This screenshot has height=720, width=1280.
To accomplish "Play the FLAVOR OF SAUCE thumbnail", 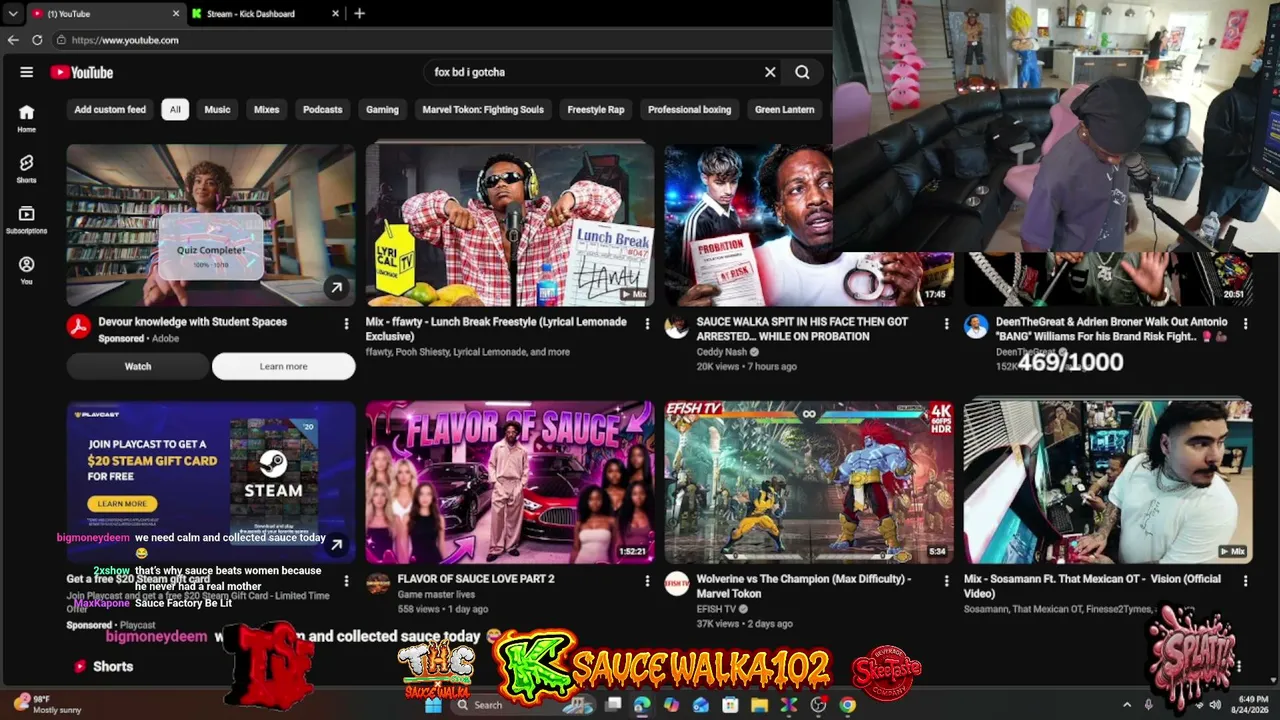I will [510, 482].
